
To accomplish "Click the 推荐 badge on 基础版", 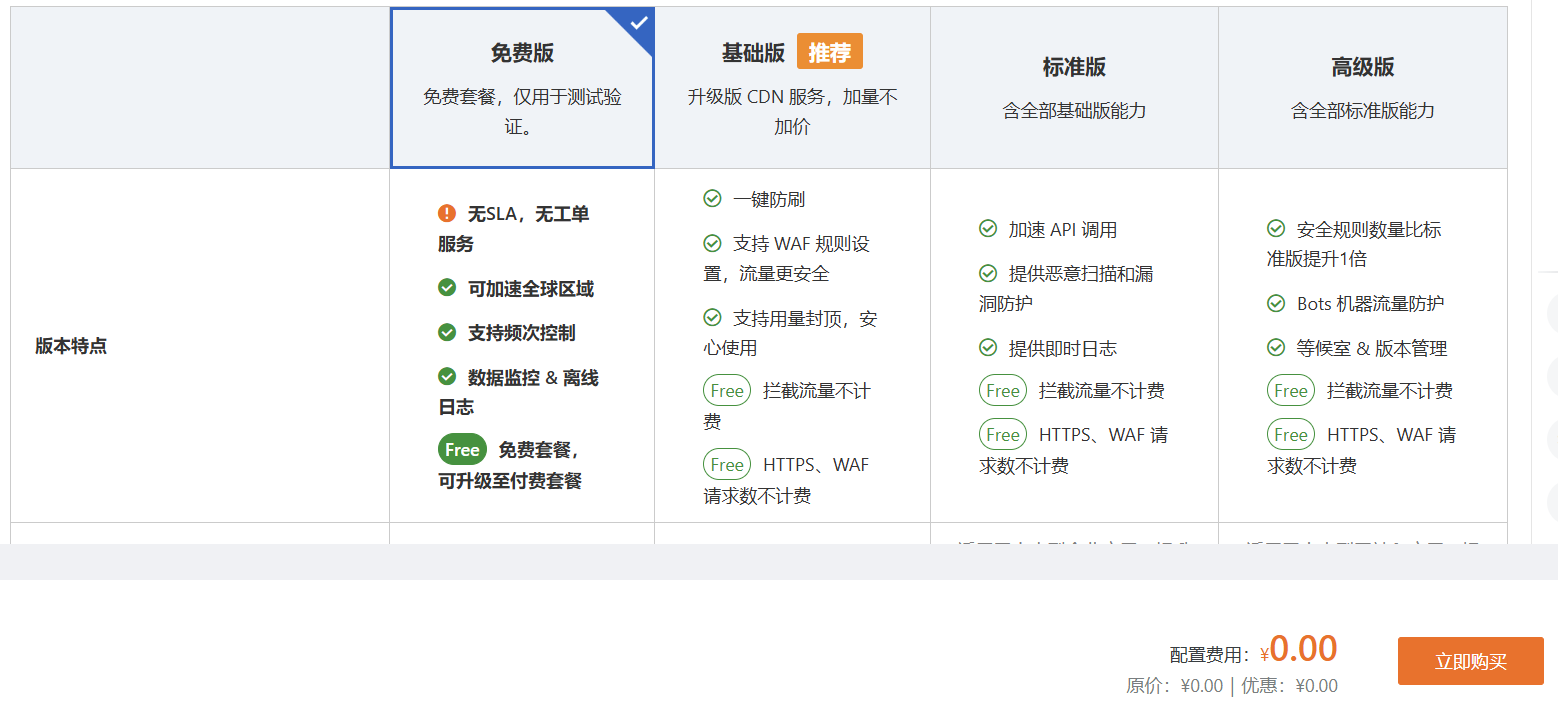I will [x=828, y=51].
